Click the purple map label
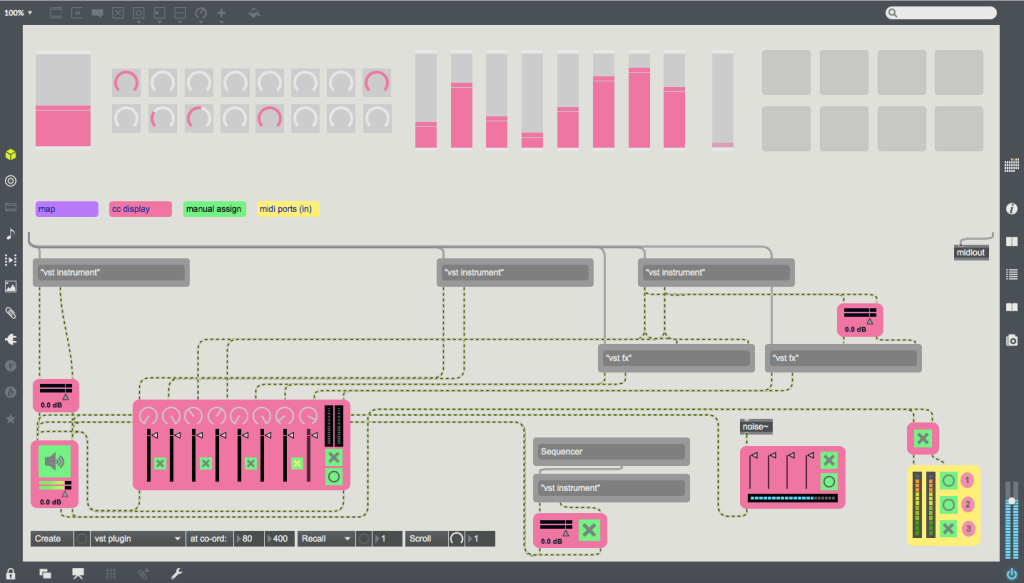 pos(66,209)
